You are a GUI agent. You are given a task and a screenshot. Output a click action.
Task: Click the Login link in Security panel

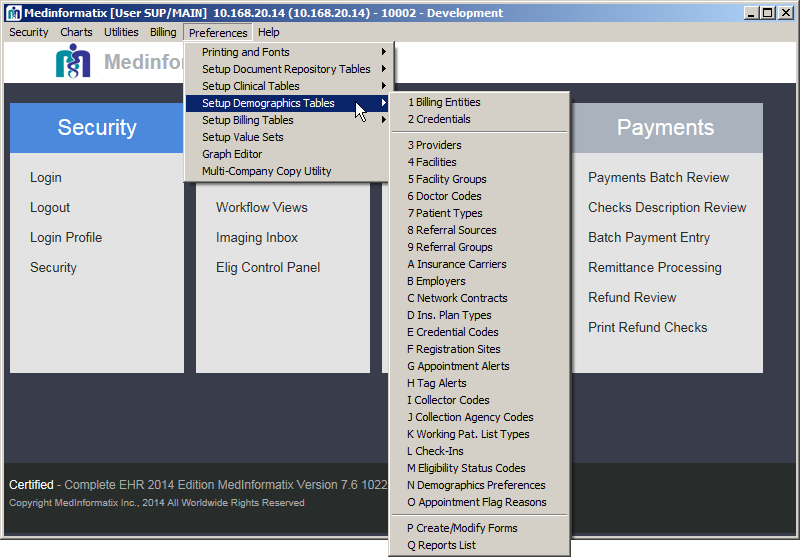(x=46, y=177)
